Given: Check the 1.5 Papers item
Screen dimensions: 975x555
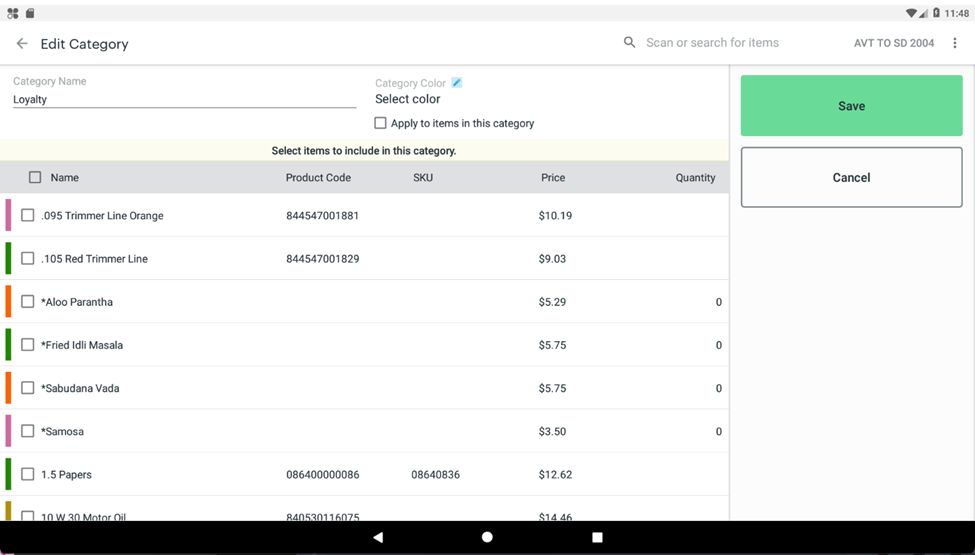Looking at the screenshot, I should [x=27, y=474].
